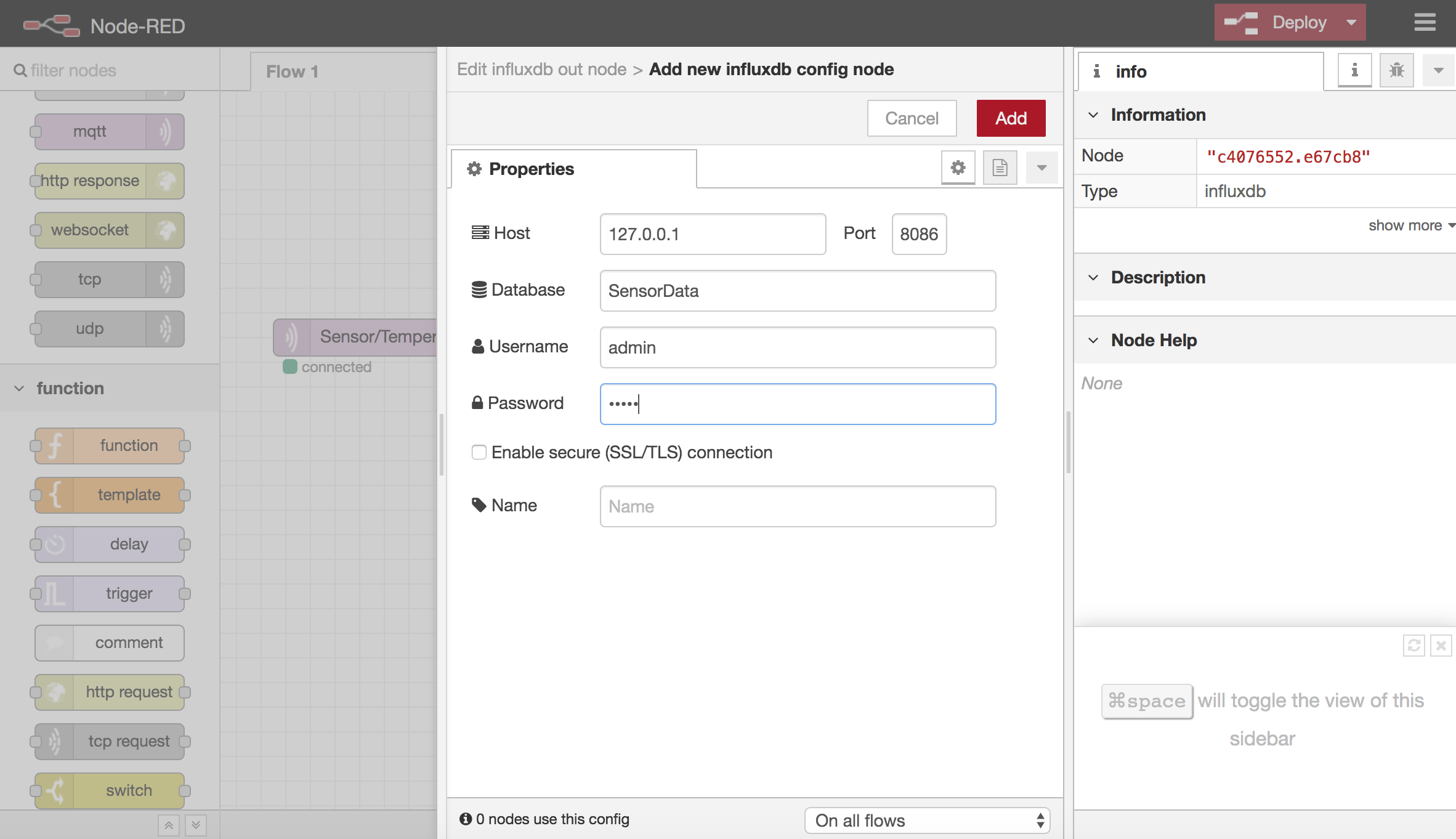Select the http response node
This screenshot has height=839, width=1456.
[109, 180]
